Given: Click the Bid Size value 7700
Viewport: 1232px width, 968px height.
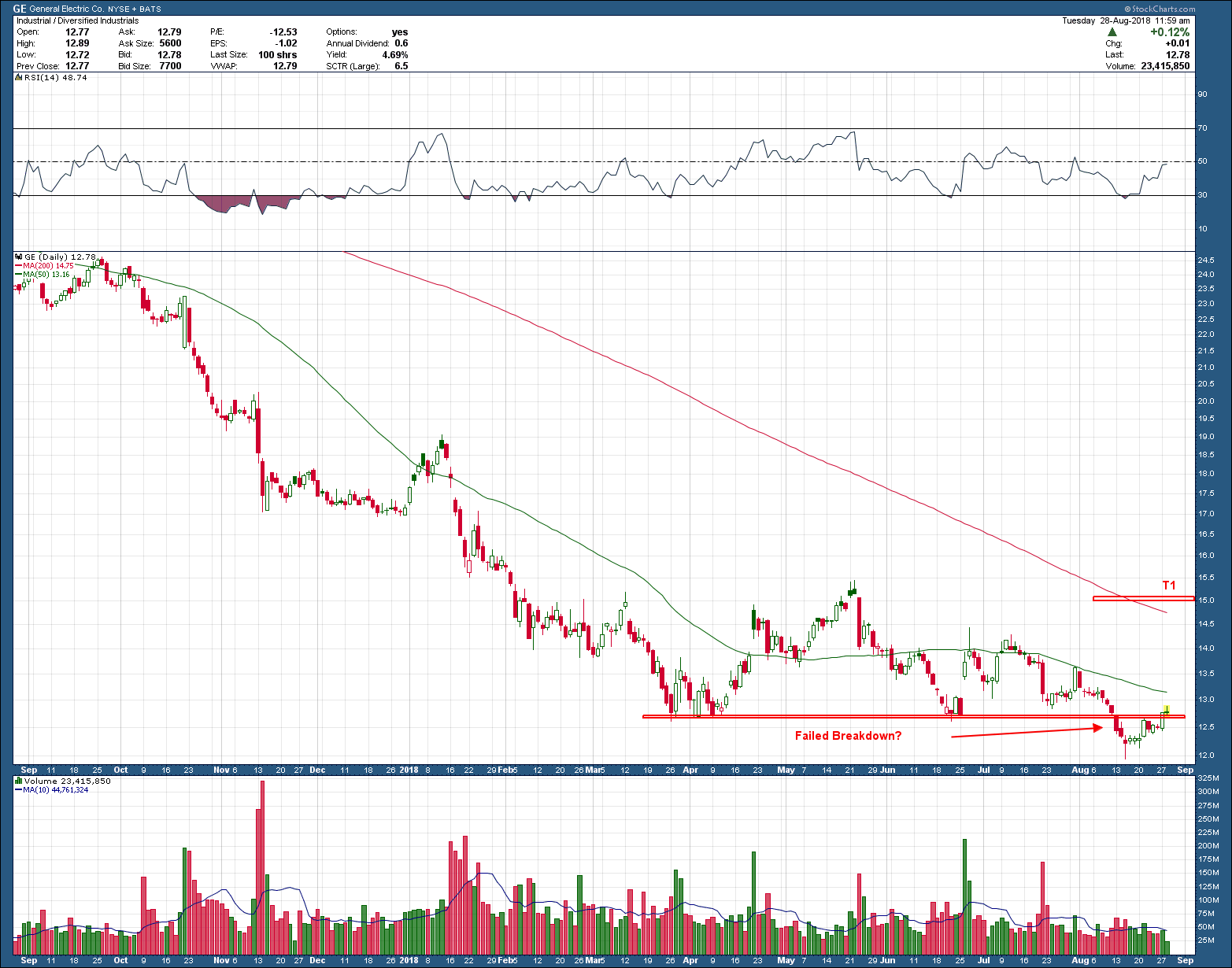Looking at the screenshot, I should click(170, 66).
